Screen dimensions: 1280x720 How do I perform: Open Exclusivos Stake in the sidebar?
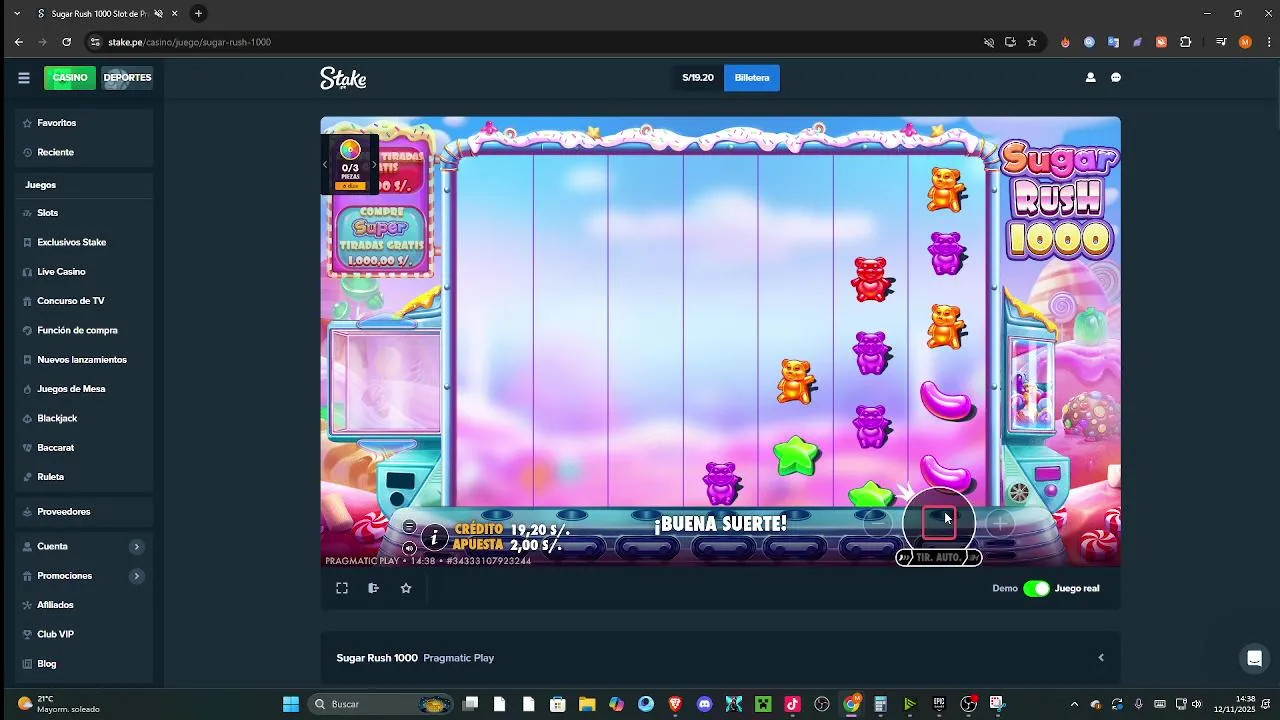(85, 242)
